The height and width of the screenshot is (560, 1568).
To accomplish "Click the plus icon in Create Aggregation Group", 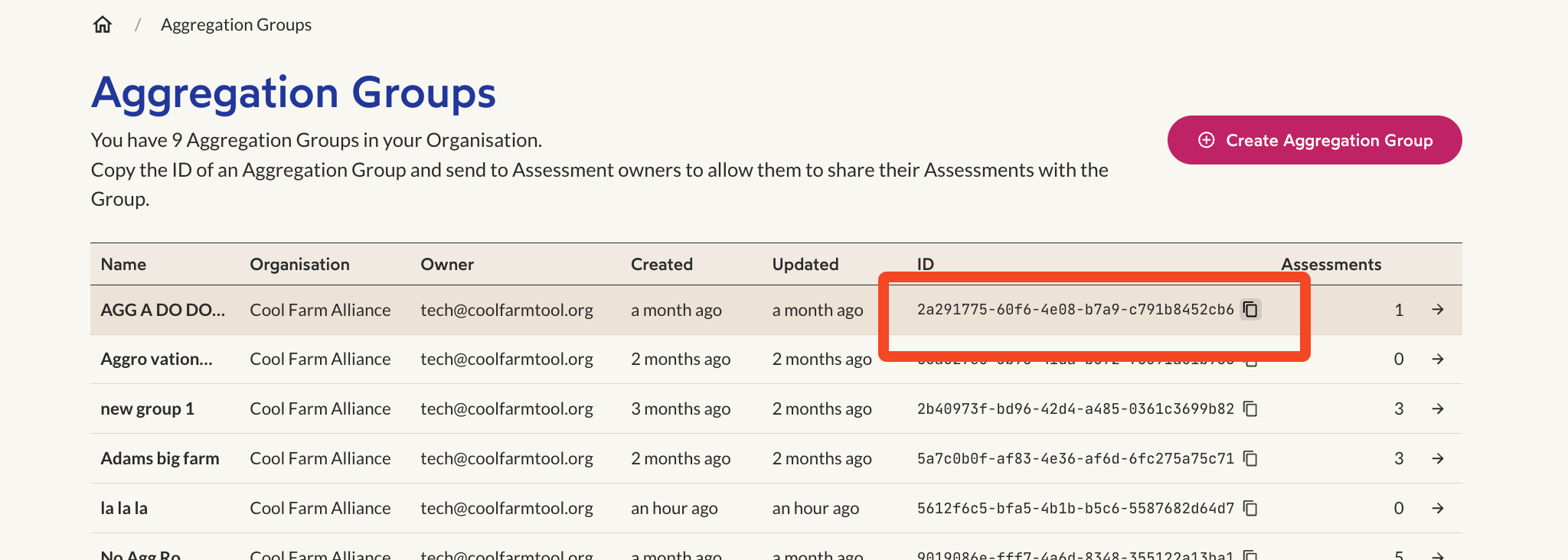I will pyautogui.click(x=1207, y=140).
